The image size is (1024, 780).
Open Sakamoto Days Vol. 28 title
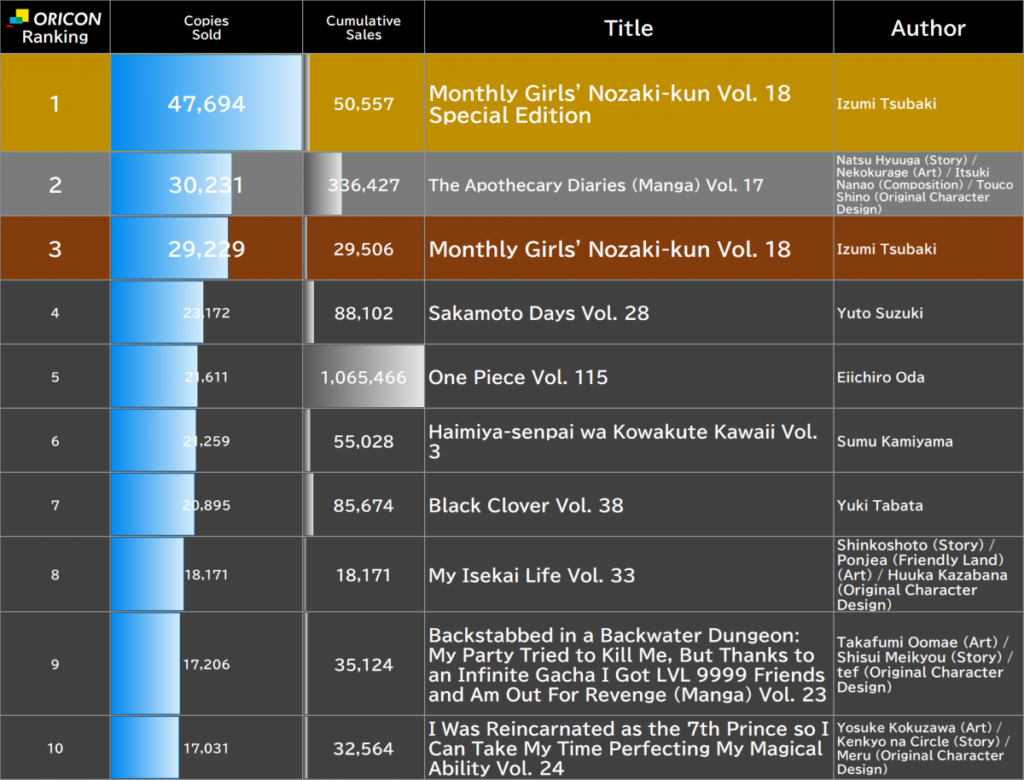[x=539, y=313]
